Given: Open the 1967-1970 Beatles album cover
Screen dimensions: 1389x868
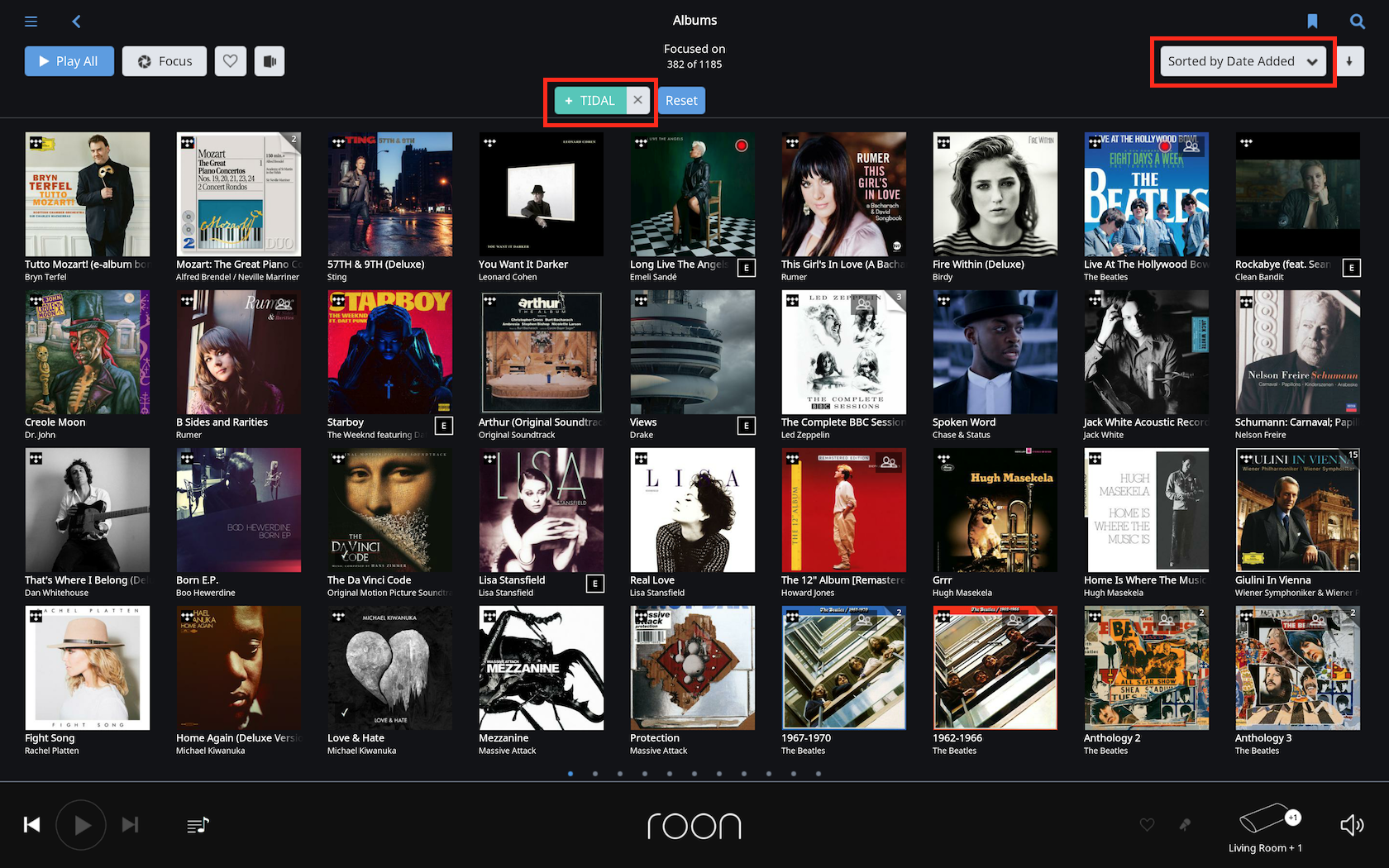Looking at the screenshot, I should pos(844,668).
